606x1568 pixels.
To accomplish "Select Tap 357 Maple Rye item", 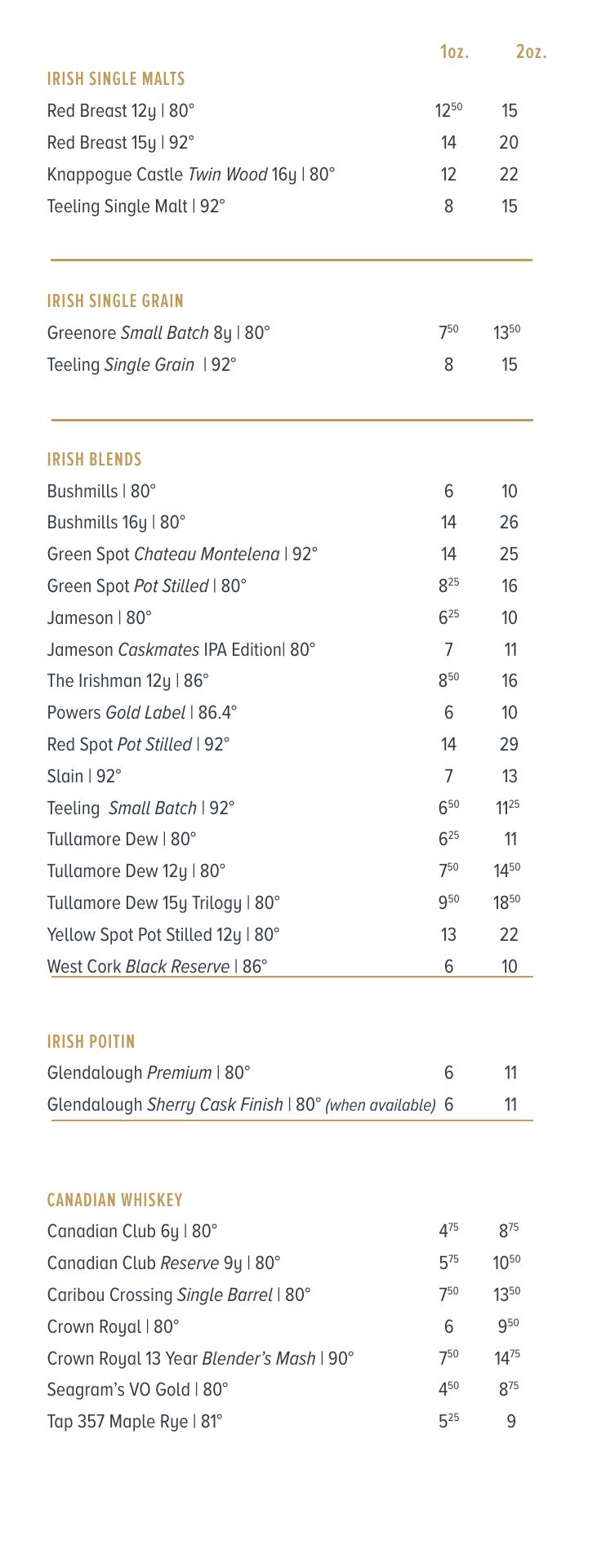I will [x=135, y=1422].
